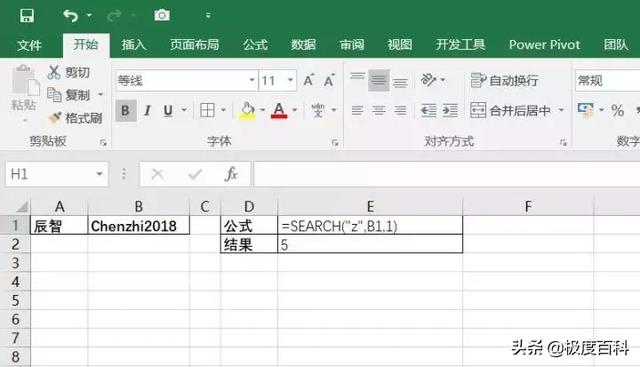Click the accounting number format icon
Viewport: 640px width, 367px height.
(x=585, y=110)
